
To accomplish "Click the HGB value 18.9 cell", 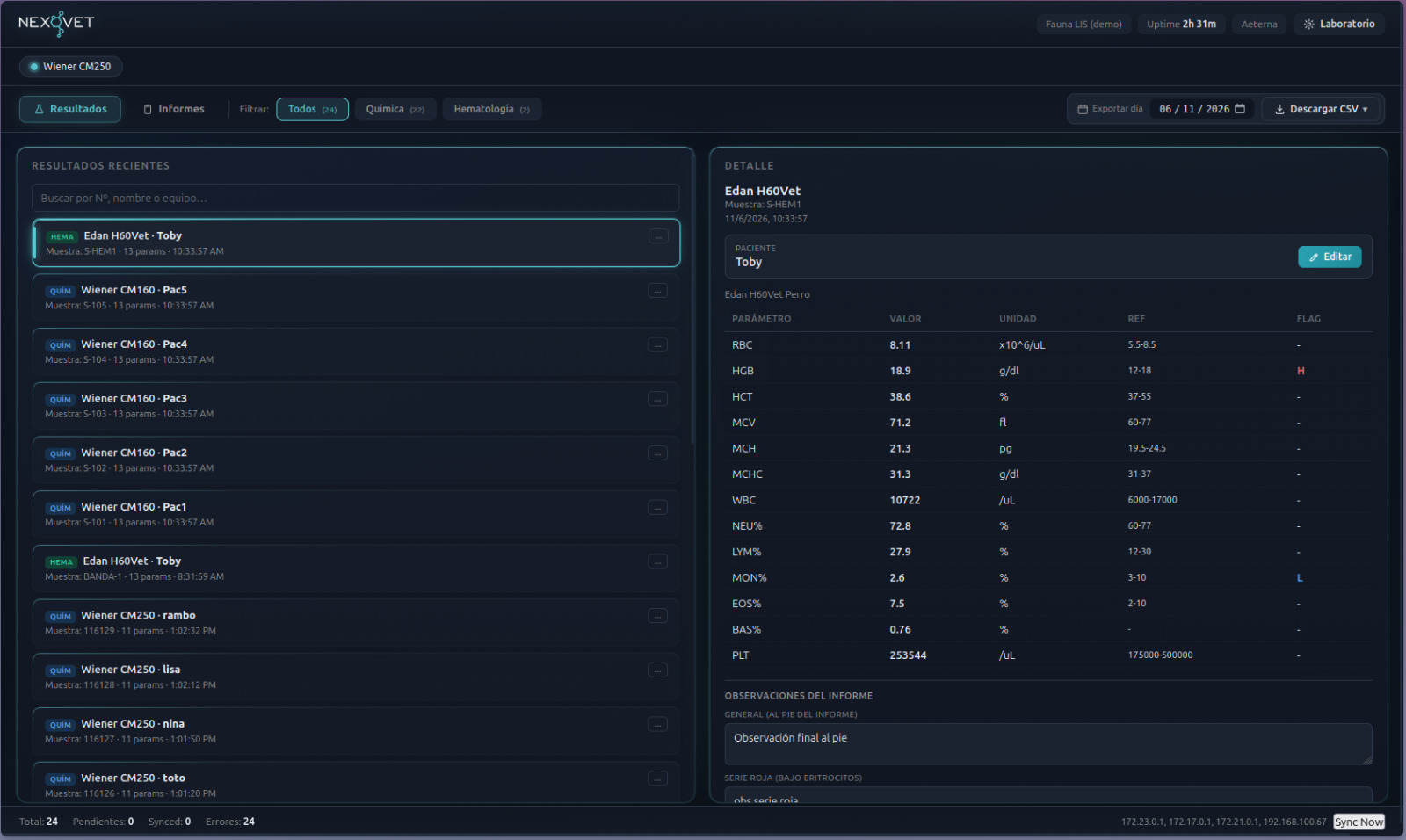I will [900, 371].
